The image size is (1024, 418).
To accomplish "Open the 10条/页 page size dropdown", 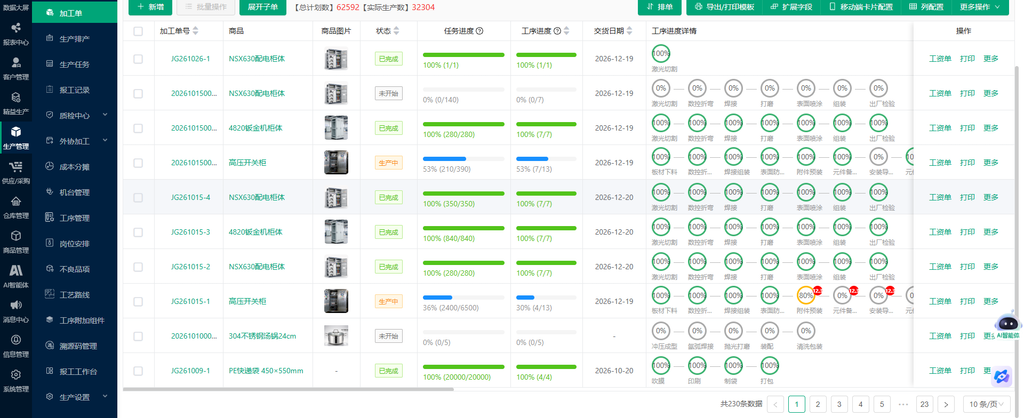I will (x=986, y=404).
